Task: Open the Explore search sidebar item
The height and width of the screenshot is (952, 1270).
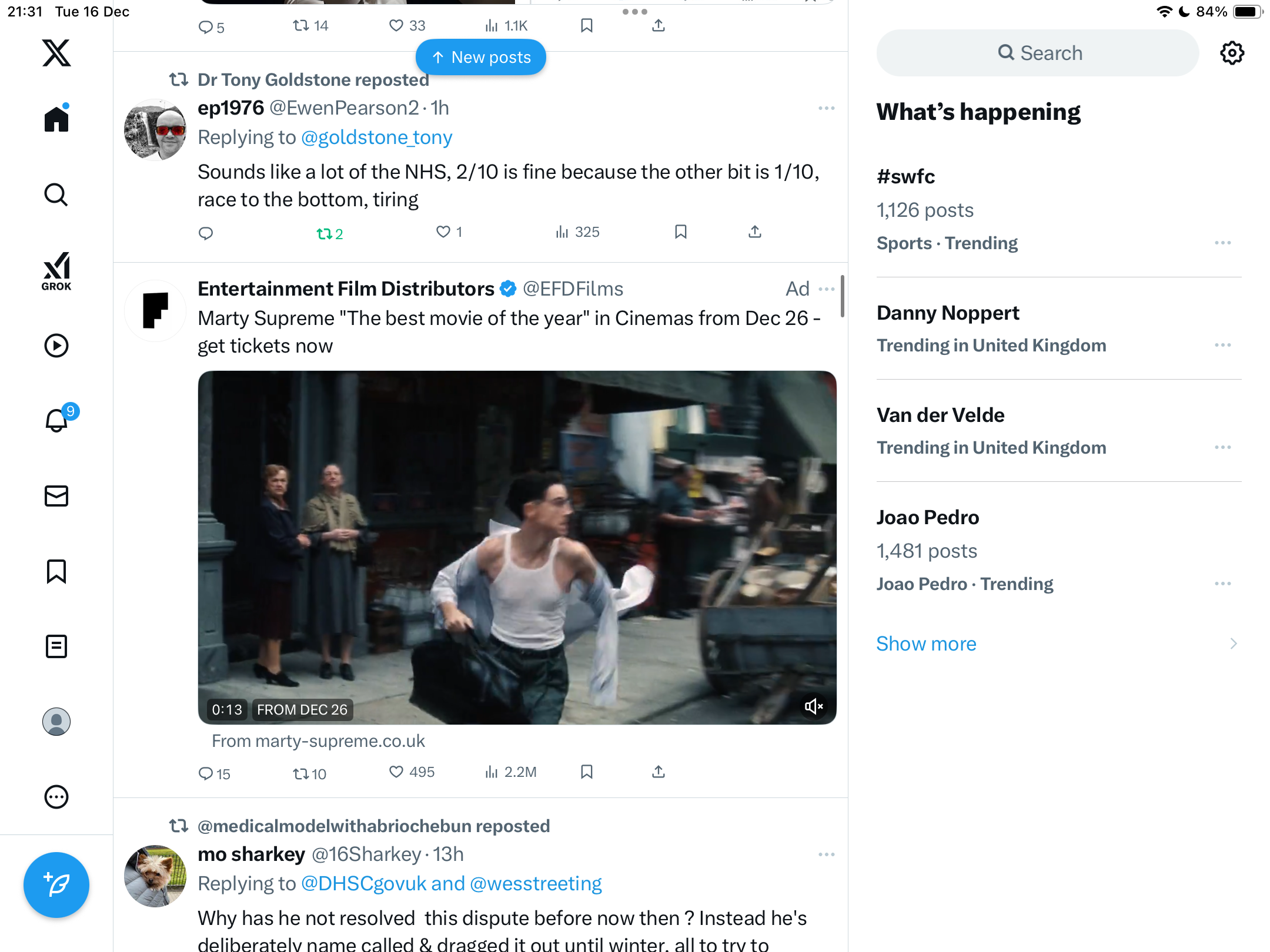Action: coord(56,195)
